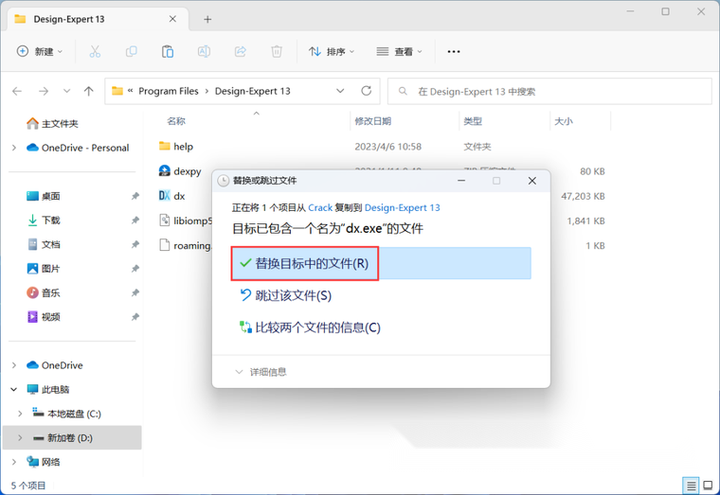720x495 pixels.
Task: Choose 比较两个文件的信息(C) option
Action: 310,327
